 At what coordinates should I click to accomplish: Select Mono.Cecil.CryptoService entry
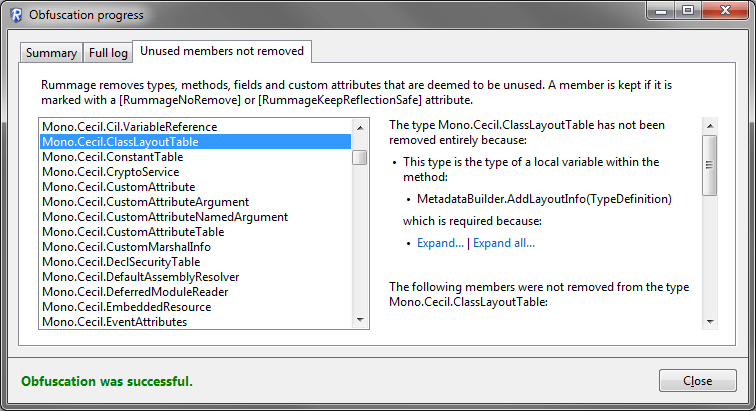click(195, 172)
